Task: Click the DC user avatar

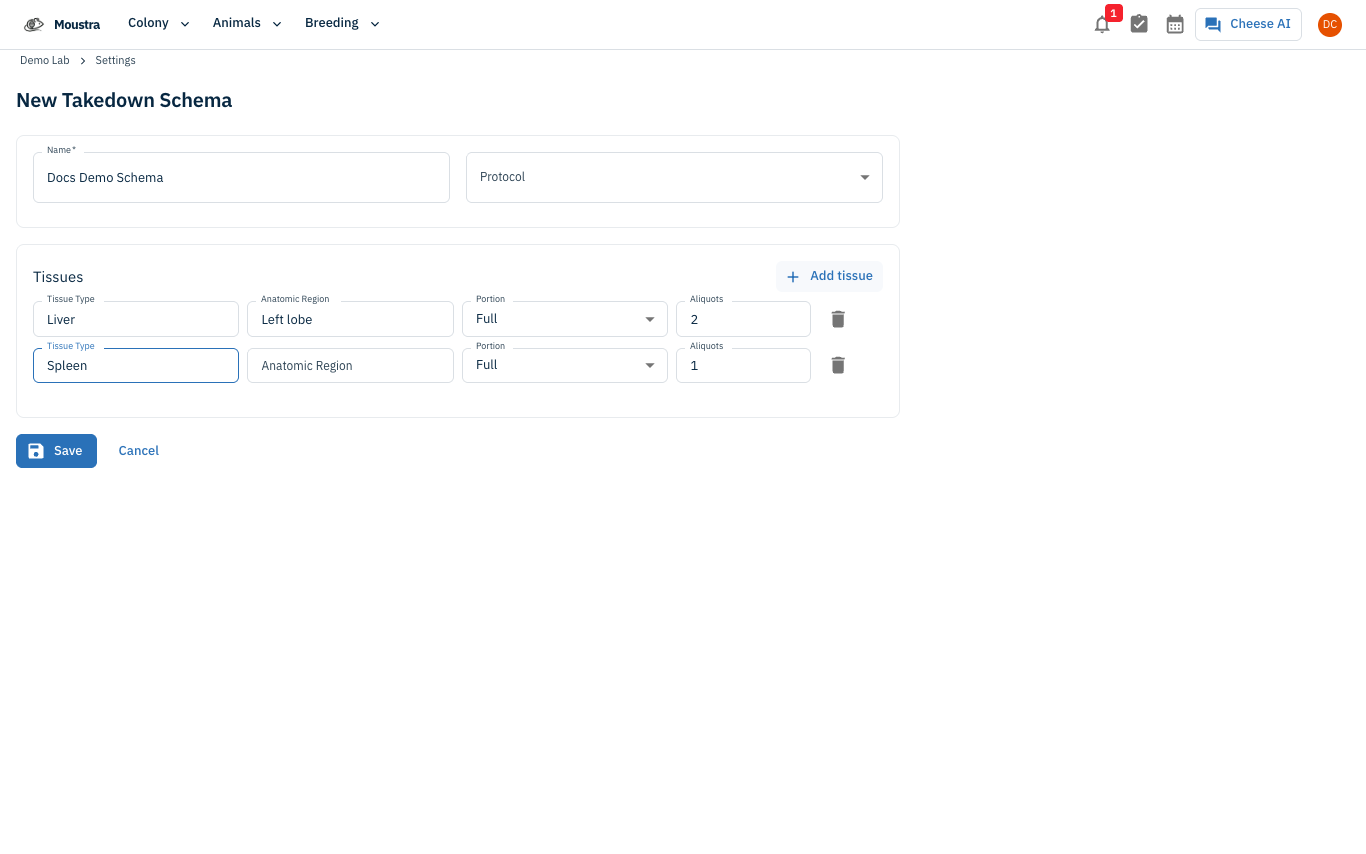Action: 1329,25
